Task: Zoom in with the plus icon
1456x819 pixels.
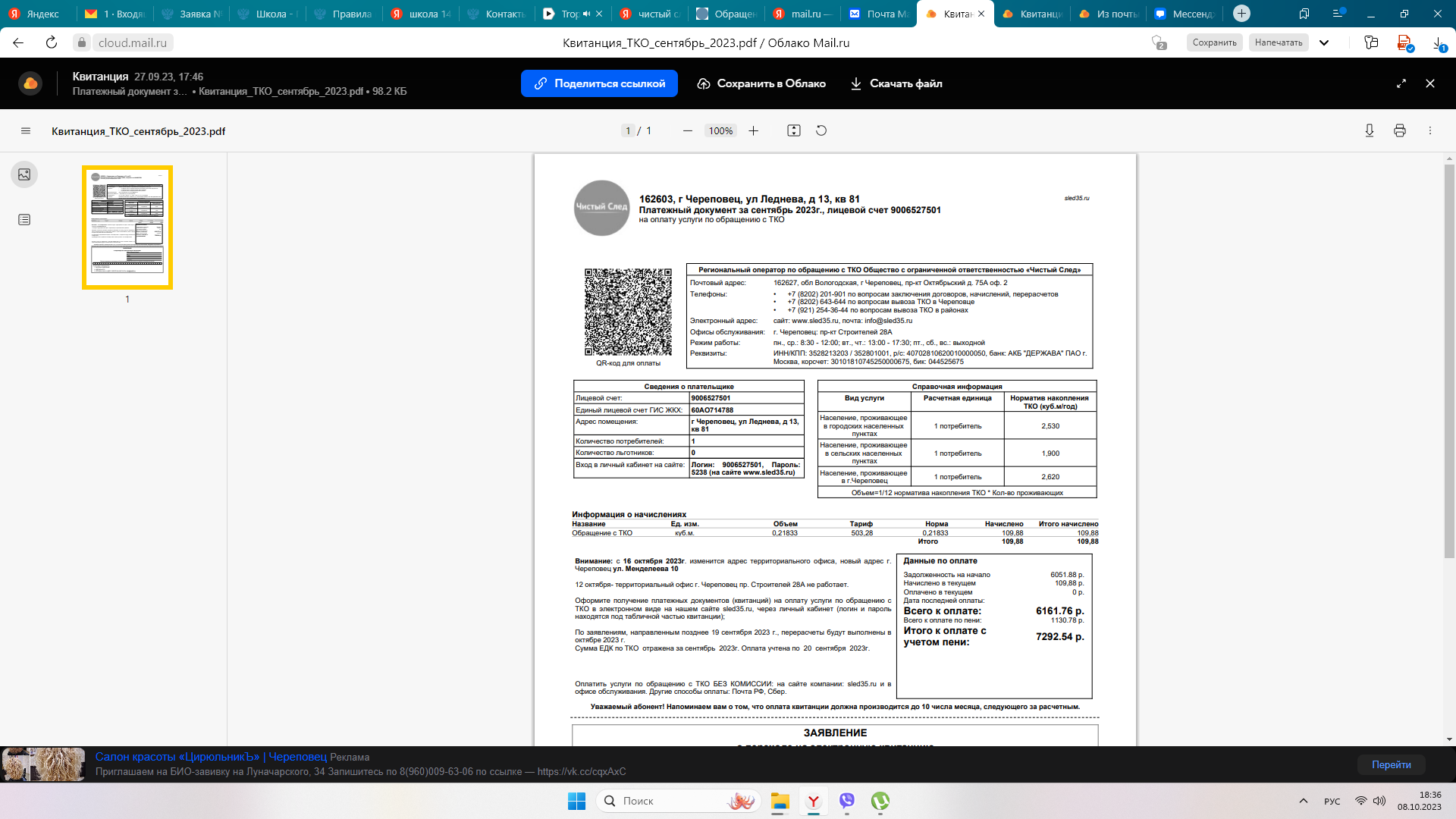Action: coord(753,130)
